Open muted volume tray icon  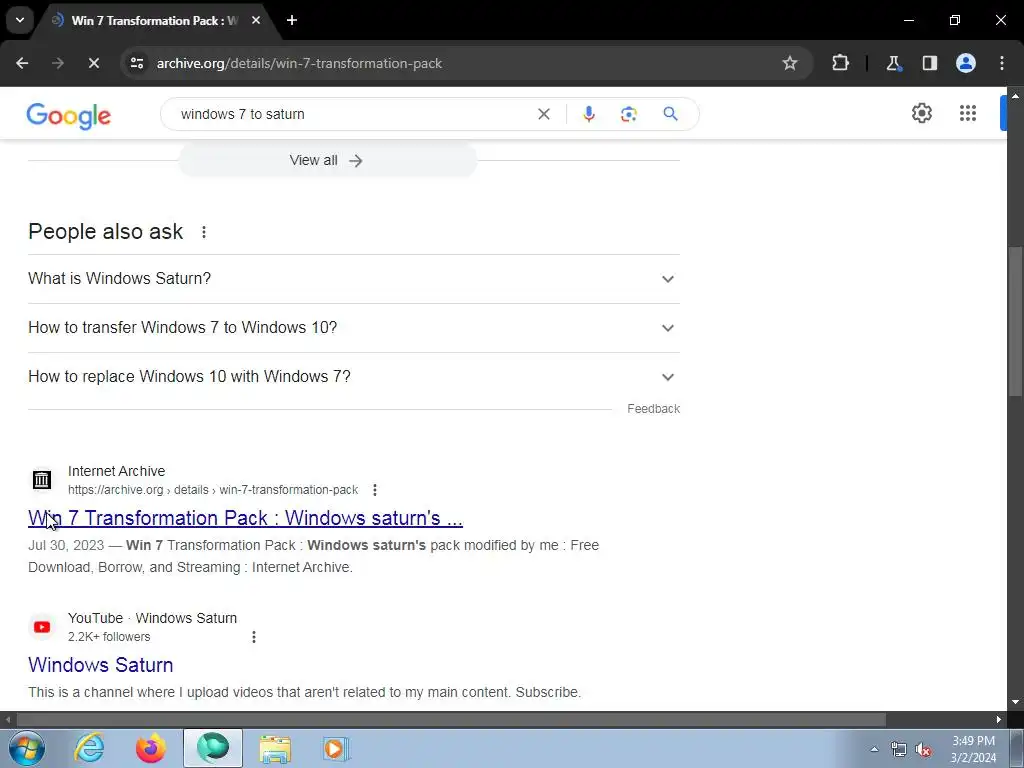coord(923,750)
